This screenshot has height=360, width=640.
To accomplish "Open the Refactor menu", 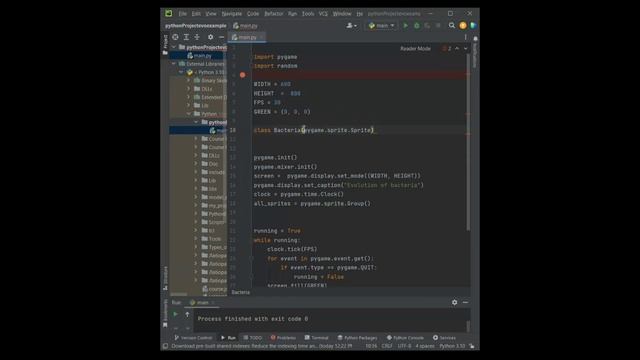I will [x=273, y=13].
